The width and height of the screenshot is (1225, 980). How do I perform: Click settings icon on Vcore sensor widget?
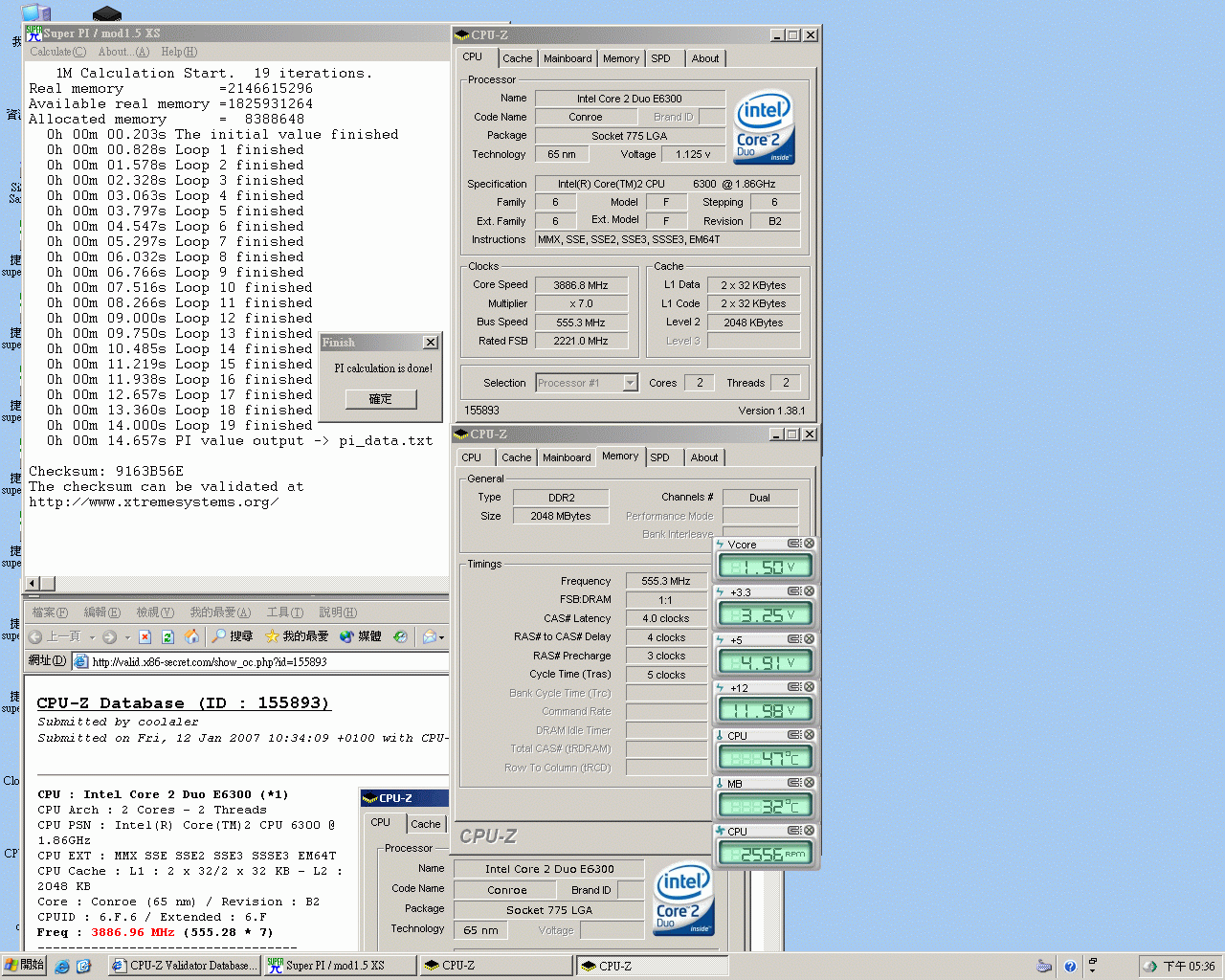[793, 544]
